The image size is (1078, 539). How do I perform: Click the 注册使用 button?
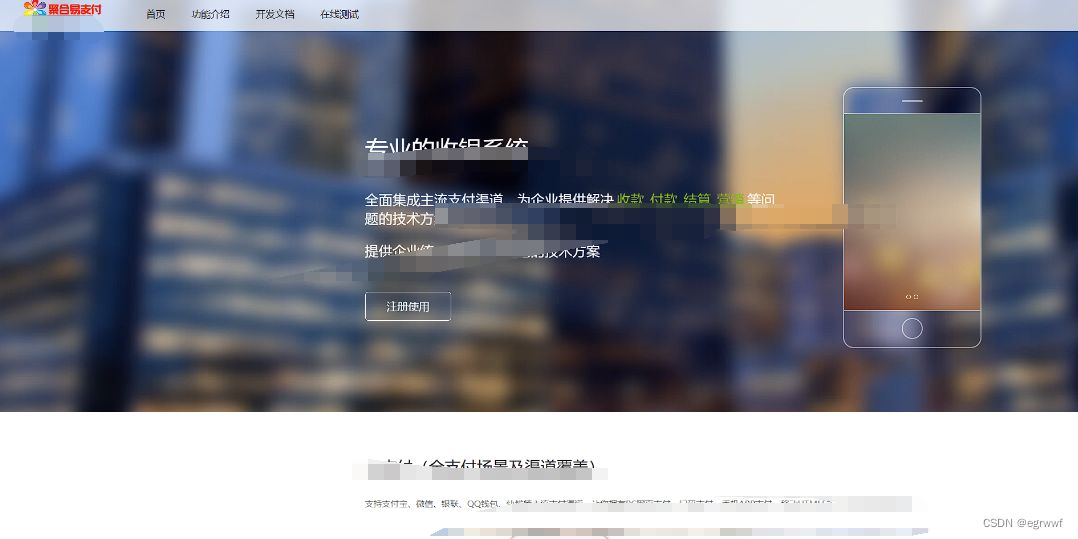408,307
